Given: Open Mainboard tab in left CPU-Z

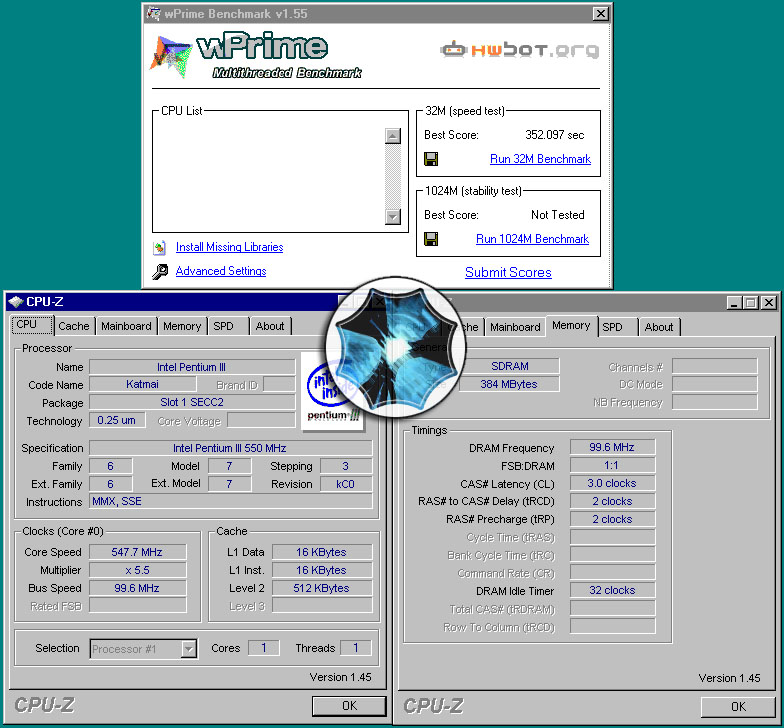Looking at the screenshot, I should click(126, 326).
